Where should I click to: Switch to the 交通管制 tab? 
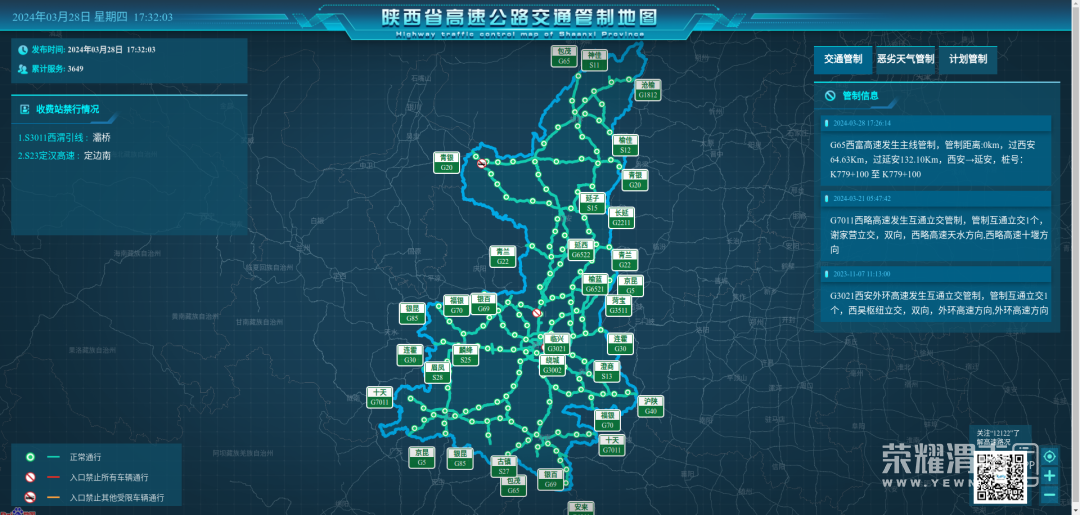point(843,59)
